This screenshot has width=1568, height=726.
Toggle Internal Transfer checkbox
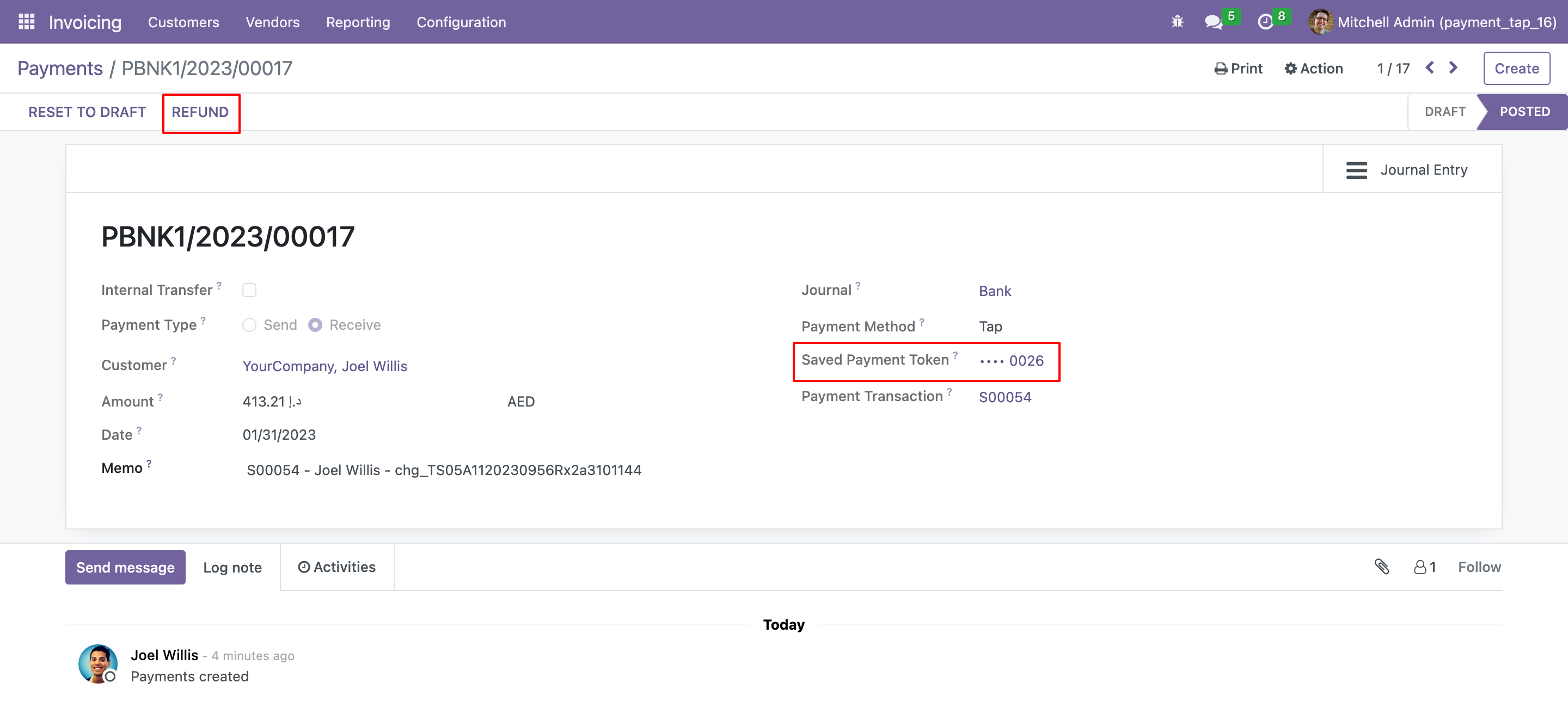tap(249, 290)
